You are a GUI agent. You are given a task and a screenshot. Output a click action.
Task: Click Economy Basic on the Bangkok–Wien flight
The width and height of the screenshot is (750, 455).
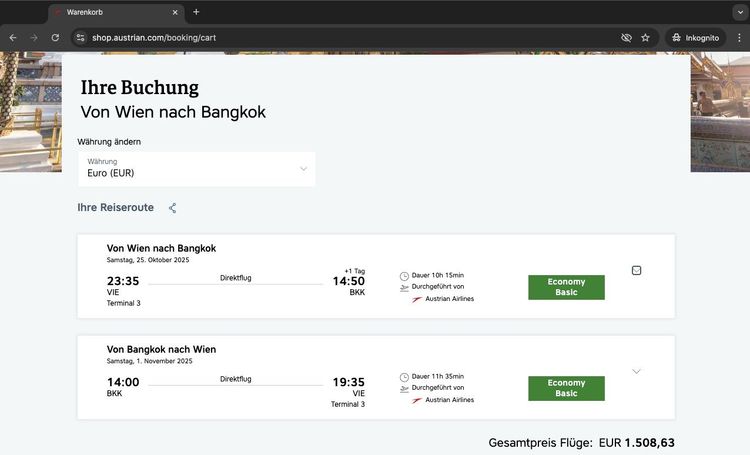click(x=566, y=388)
